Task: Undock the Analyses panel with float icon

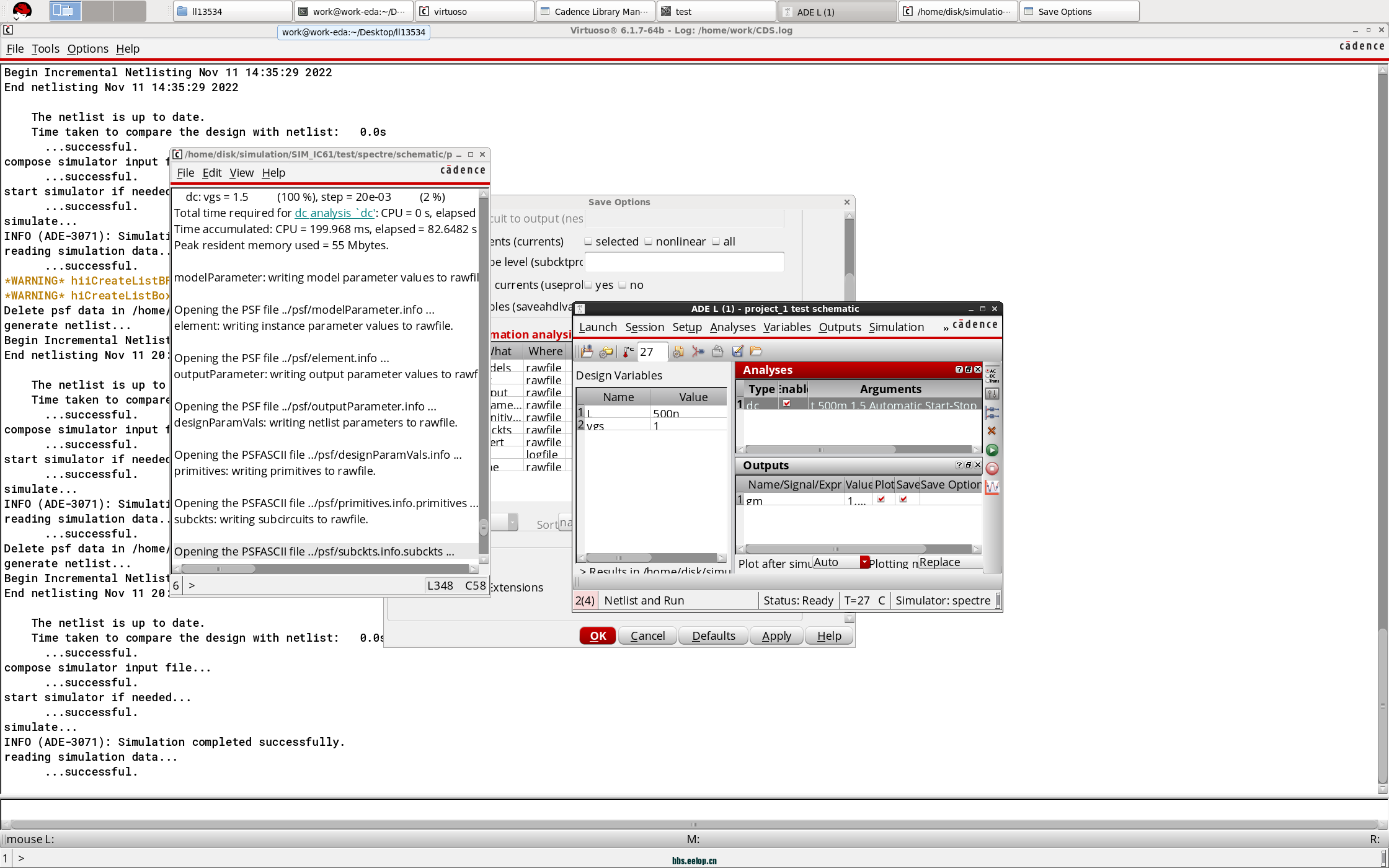Action: coord(969,370)
